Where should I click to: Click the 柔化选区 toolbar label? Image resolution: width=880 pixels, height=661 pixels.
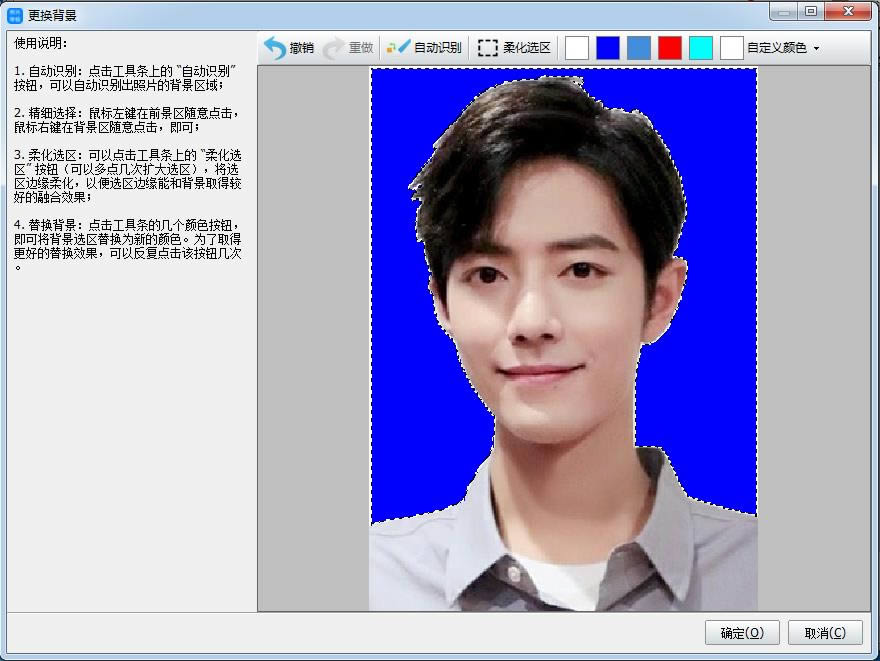click(526, 48)
